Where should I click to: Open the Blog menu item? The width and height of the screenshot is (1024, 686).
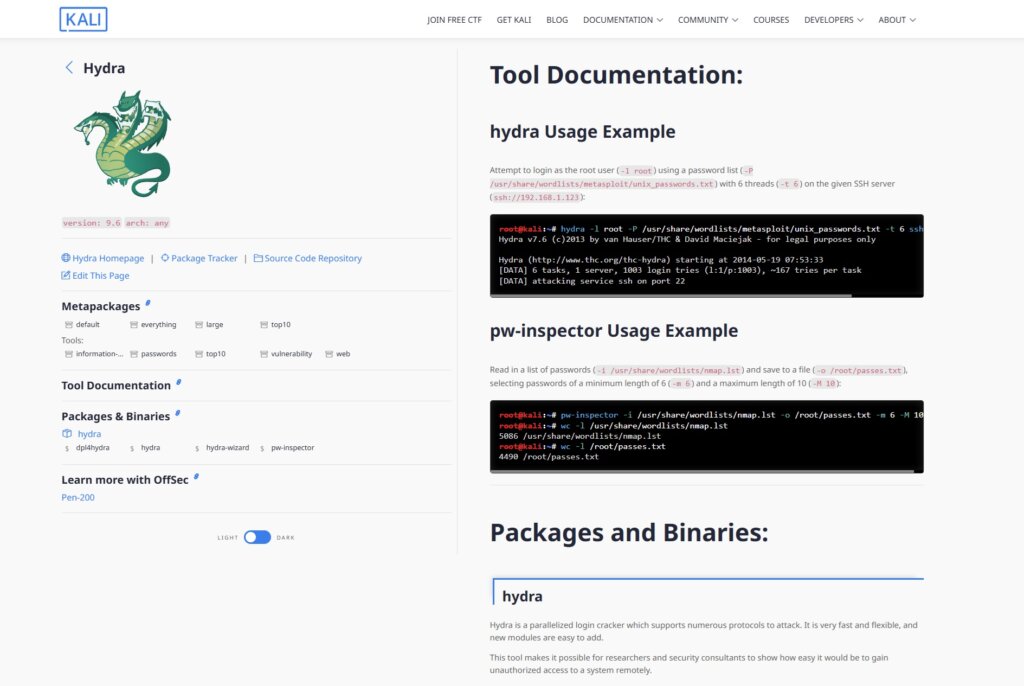[x=557, y=20]
